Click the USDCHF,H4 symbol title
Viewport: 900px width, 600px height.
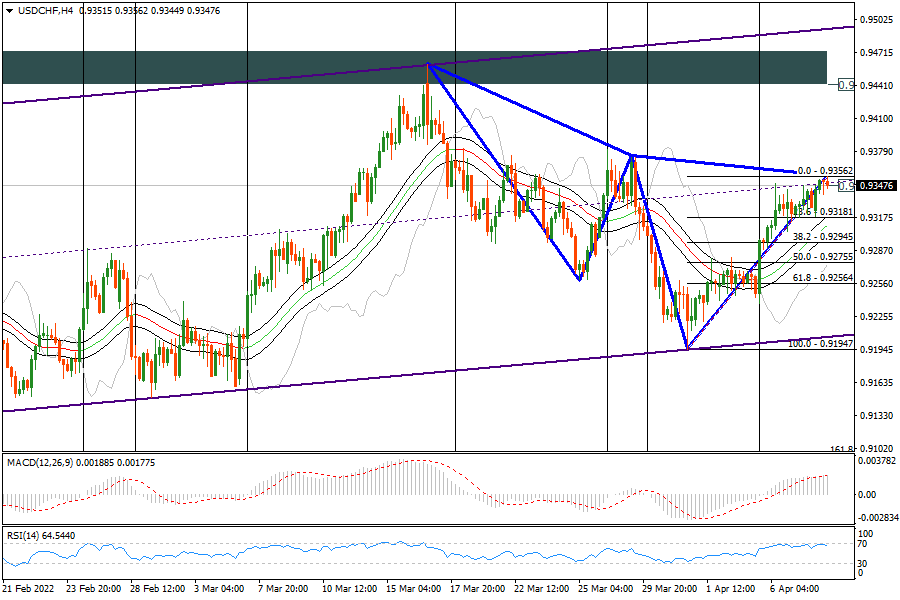tap(39, 10)
